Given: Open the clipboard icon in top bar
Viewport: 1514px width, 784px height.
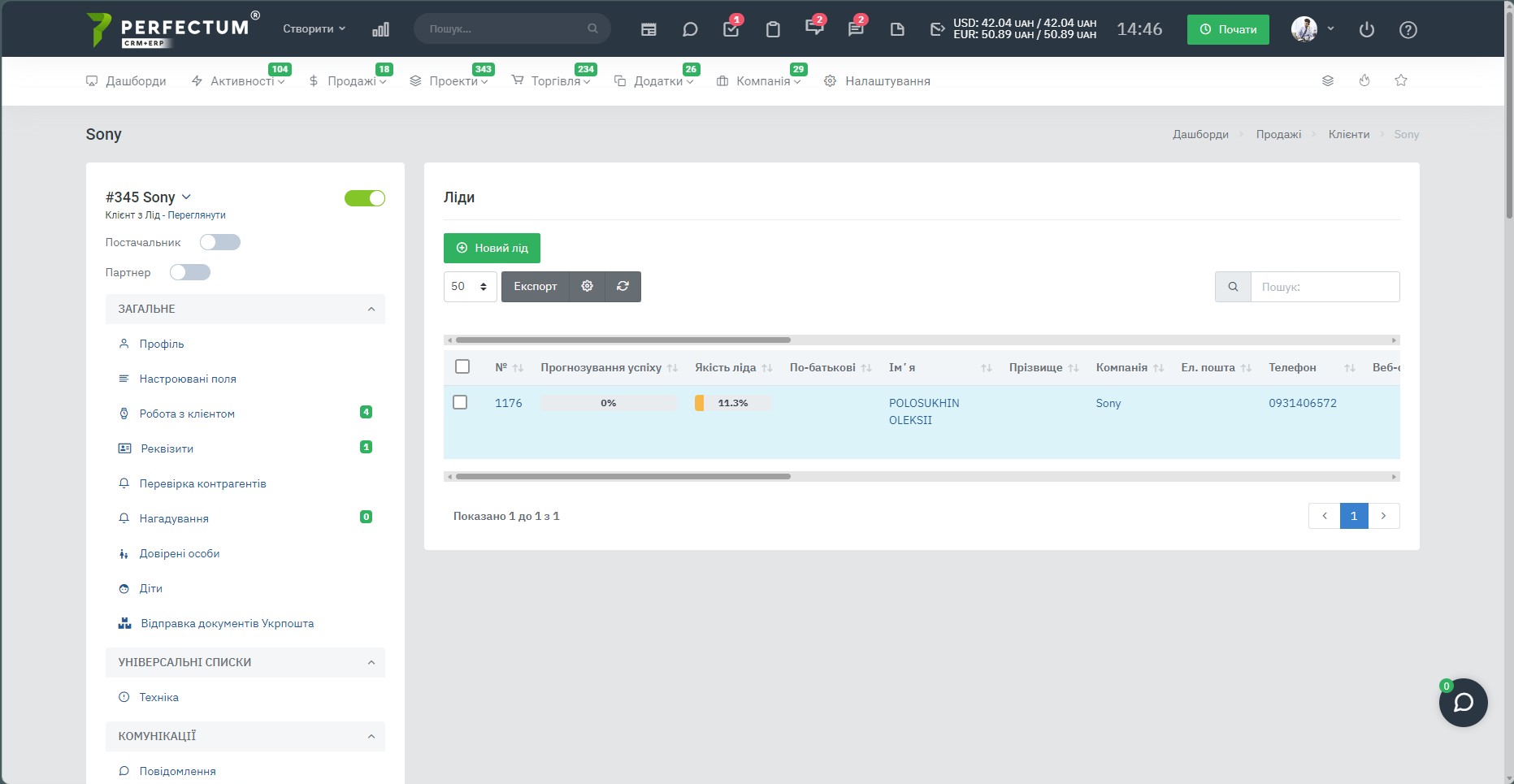Looking at the screenshot, I should click(x=773, y=29).
